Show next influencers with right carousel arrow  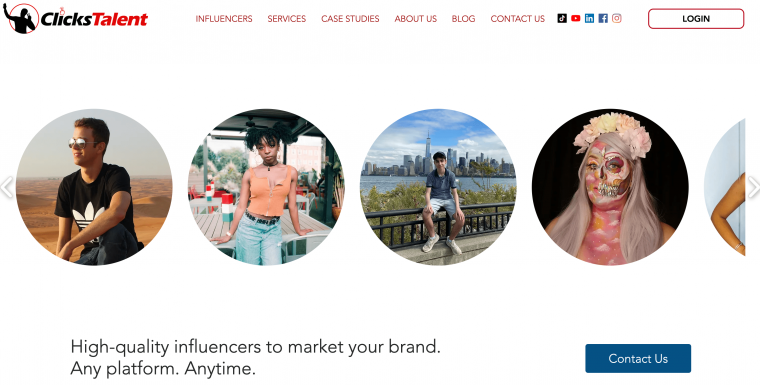[753, 187]
